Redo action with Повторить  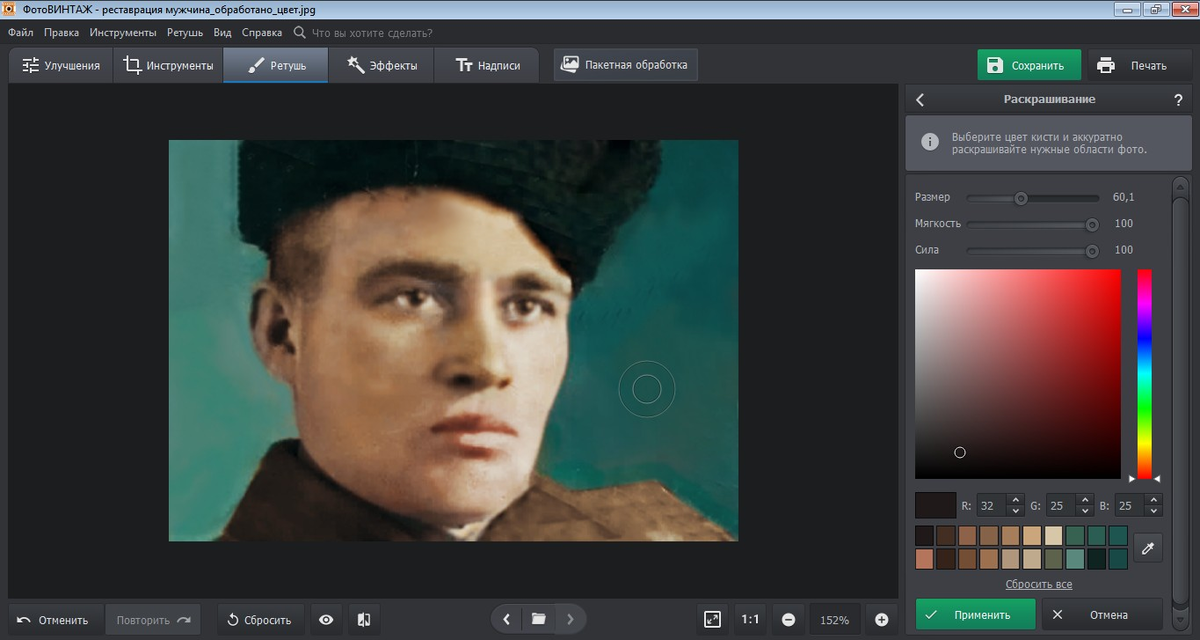[x=154, y=619]
